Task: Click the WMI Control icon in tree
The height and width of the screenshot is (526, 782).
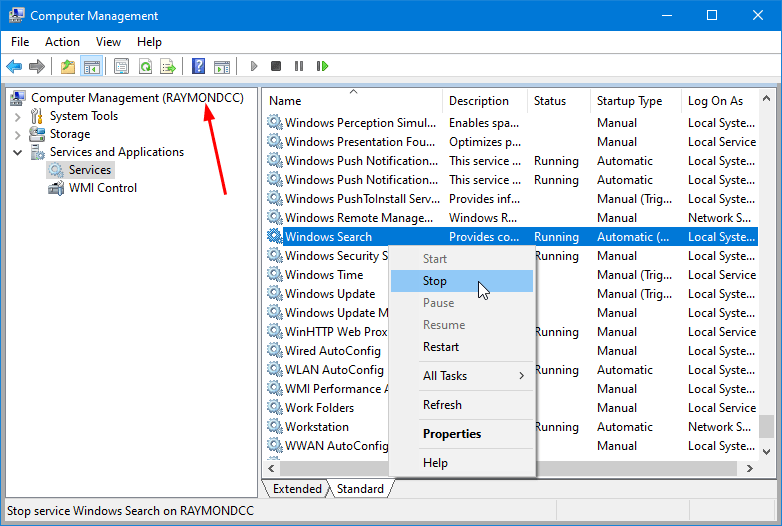Action: click(x=56, y=188)
